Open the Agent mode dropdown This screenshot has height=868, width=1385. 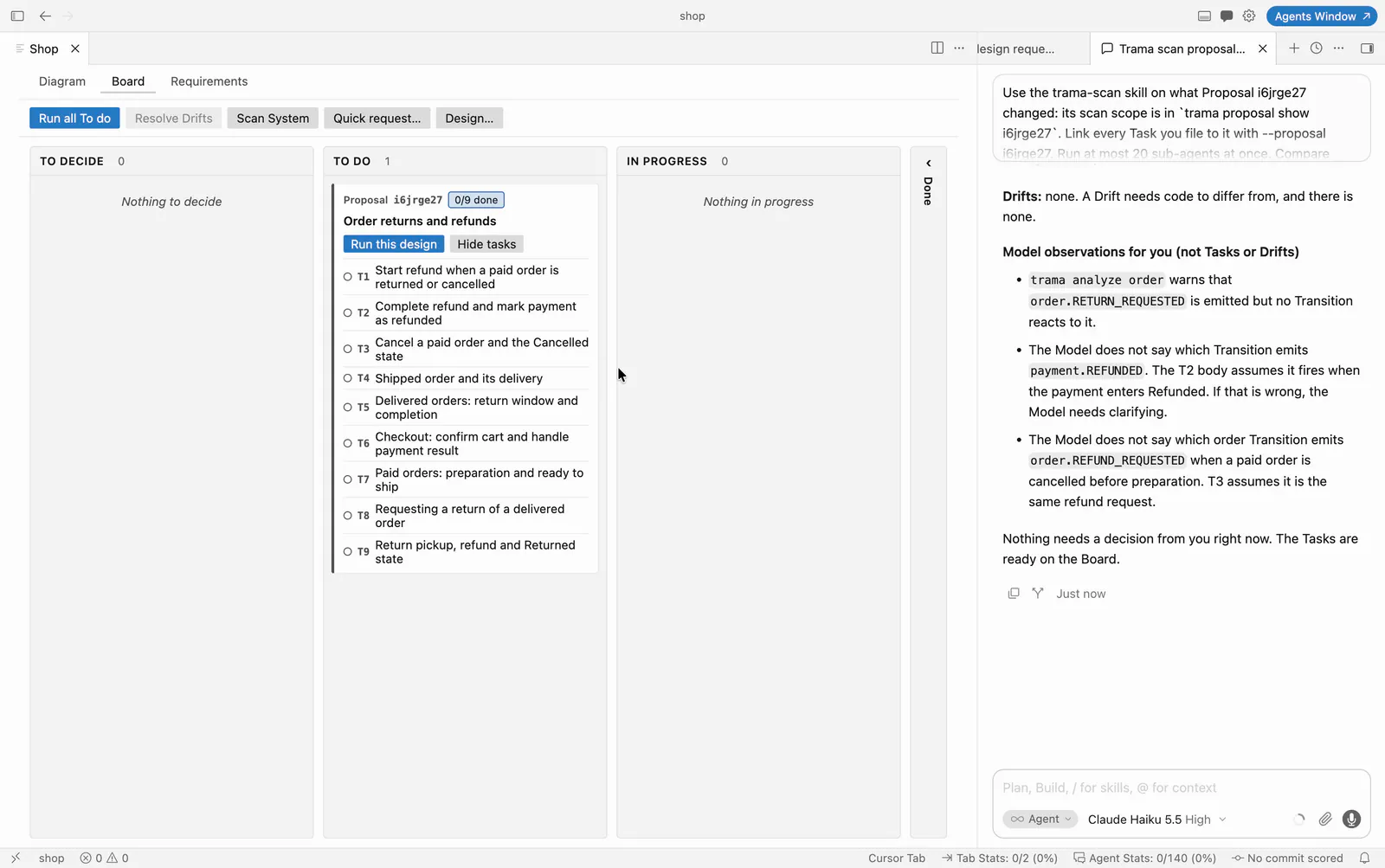tap(1040, 819)
